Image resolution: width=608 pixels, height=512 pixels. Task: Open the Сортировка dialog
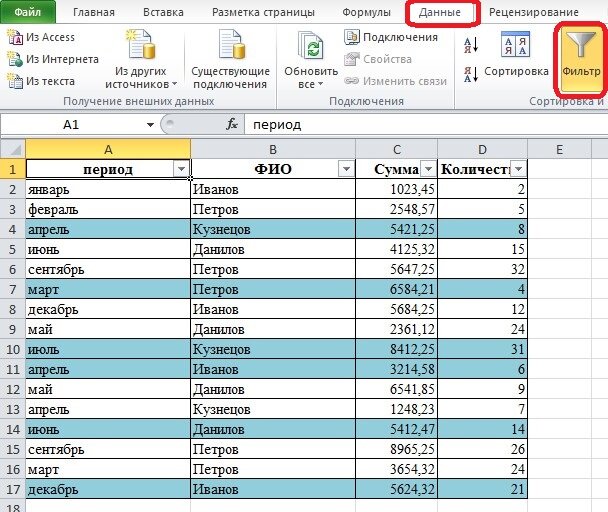point(516,54)
